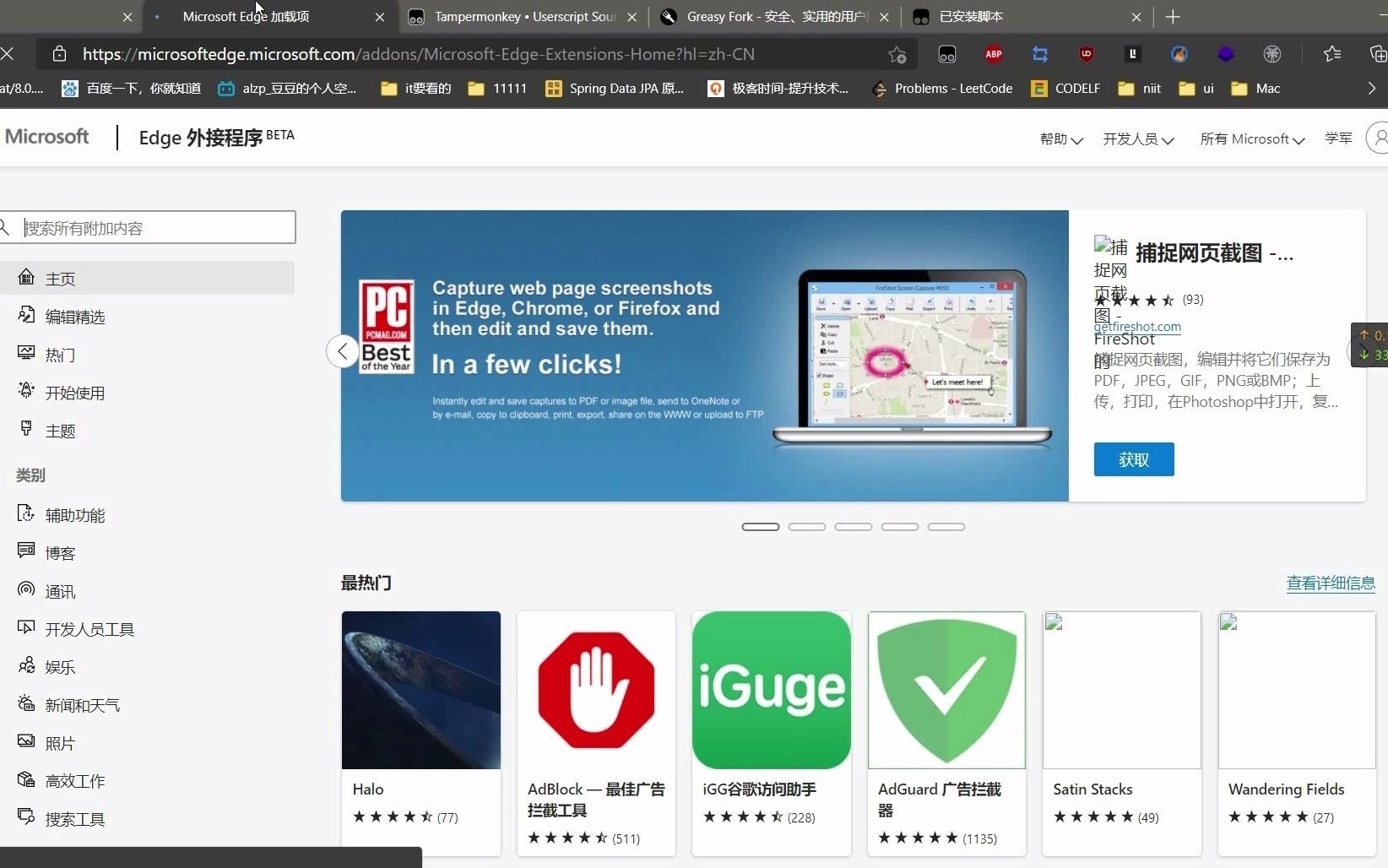This screenshot has width=1388, height=868.
Task: Select second carousel page indicator
Action: pyautogui.click(x=807, y=527)
